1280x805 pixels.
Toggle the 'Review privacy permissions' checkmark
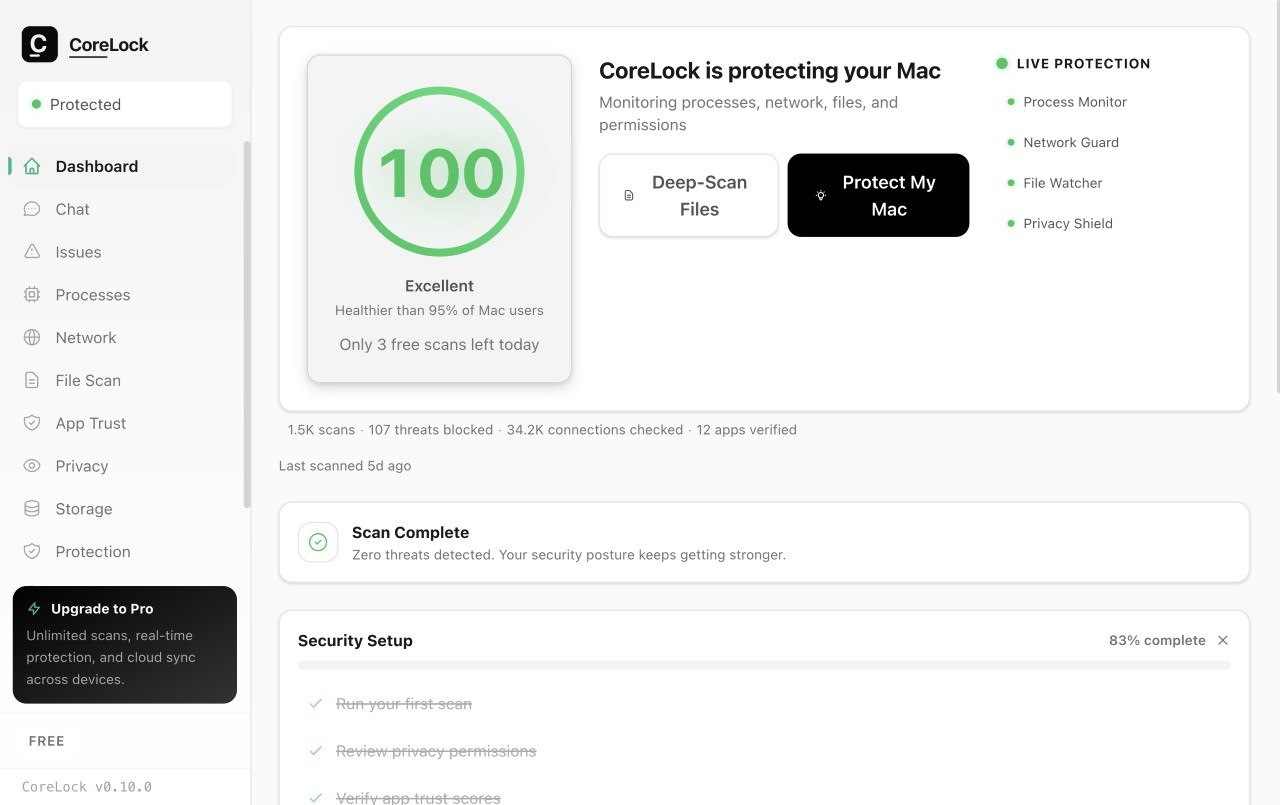(x=316, y=751)
